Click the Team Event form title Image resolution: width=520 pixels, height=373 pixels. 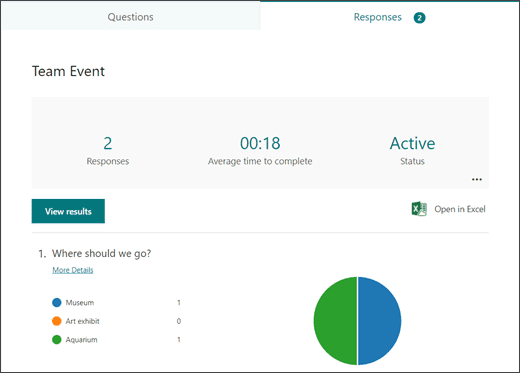68,71
